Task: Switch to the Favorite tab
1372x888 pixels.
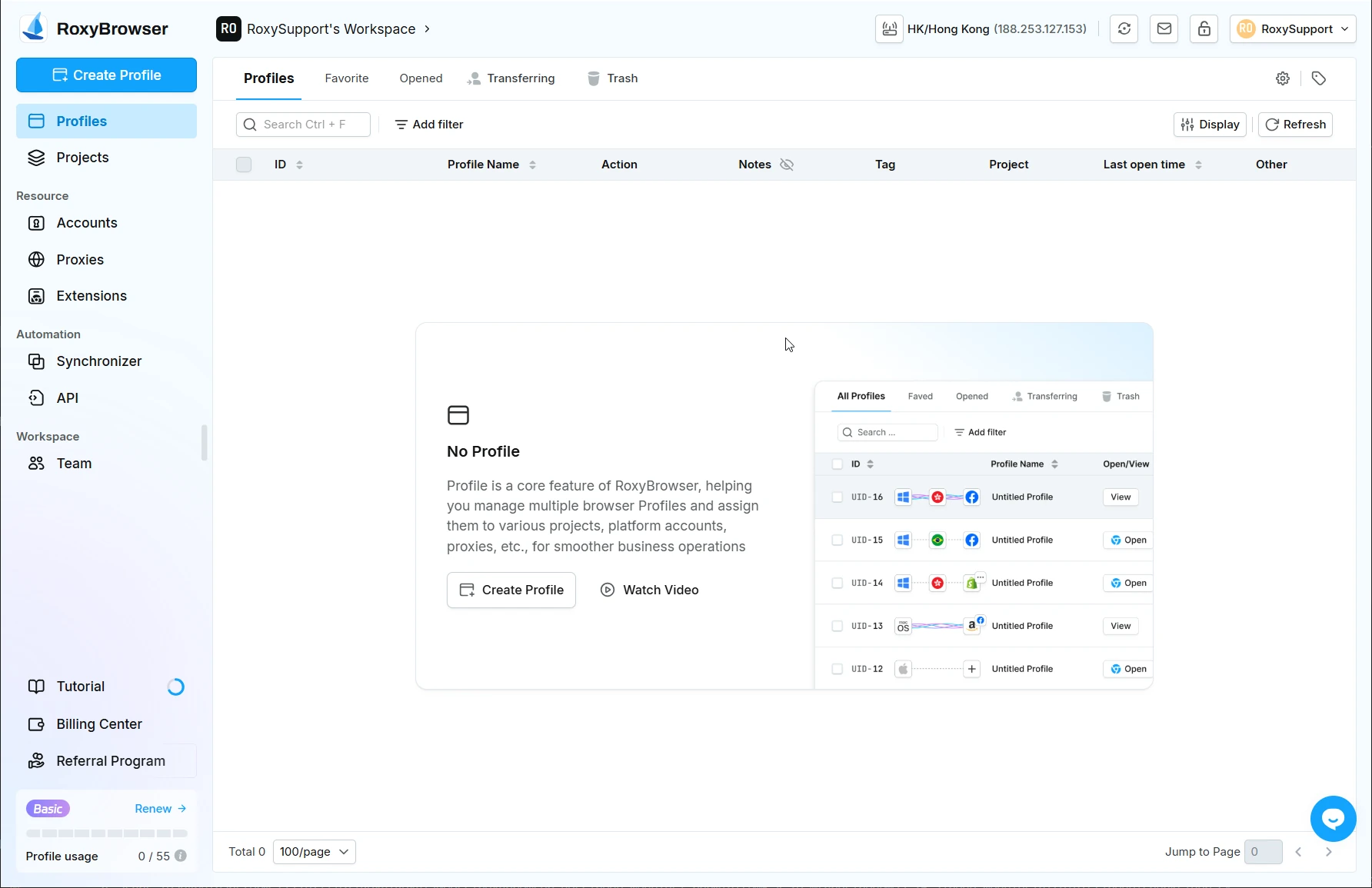Action: pyautogui.click(x=346, y=78)
